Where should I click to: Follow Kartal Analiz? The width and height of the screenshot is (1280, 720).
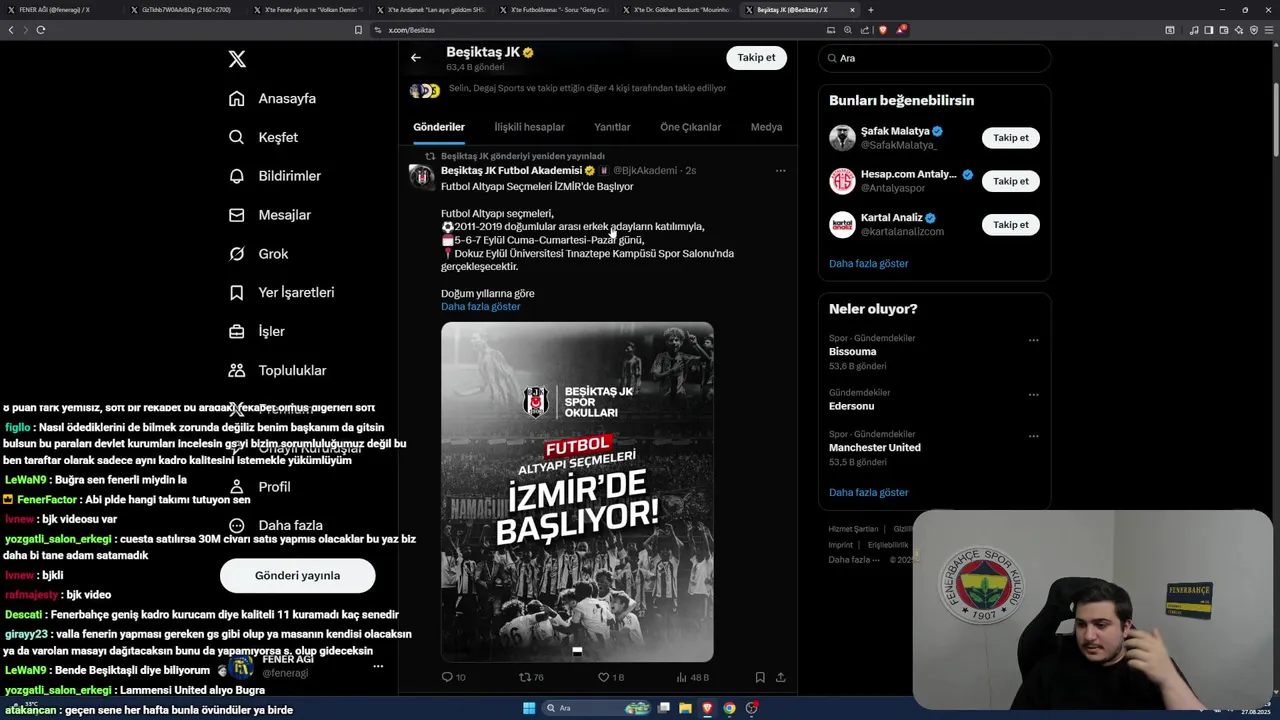click(x=1010, y=225)
